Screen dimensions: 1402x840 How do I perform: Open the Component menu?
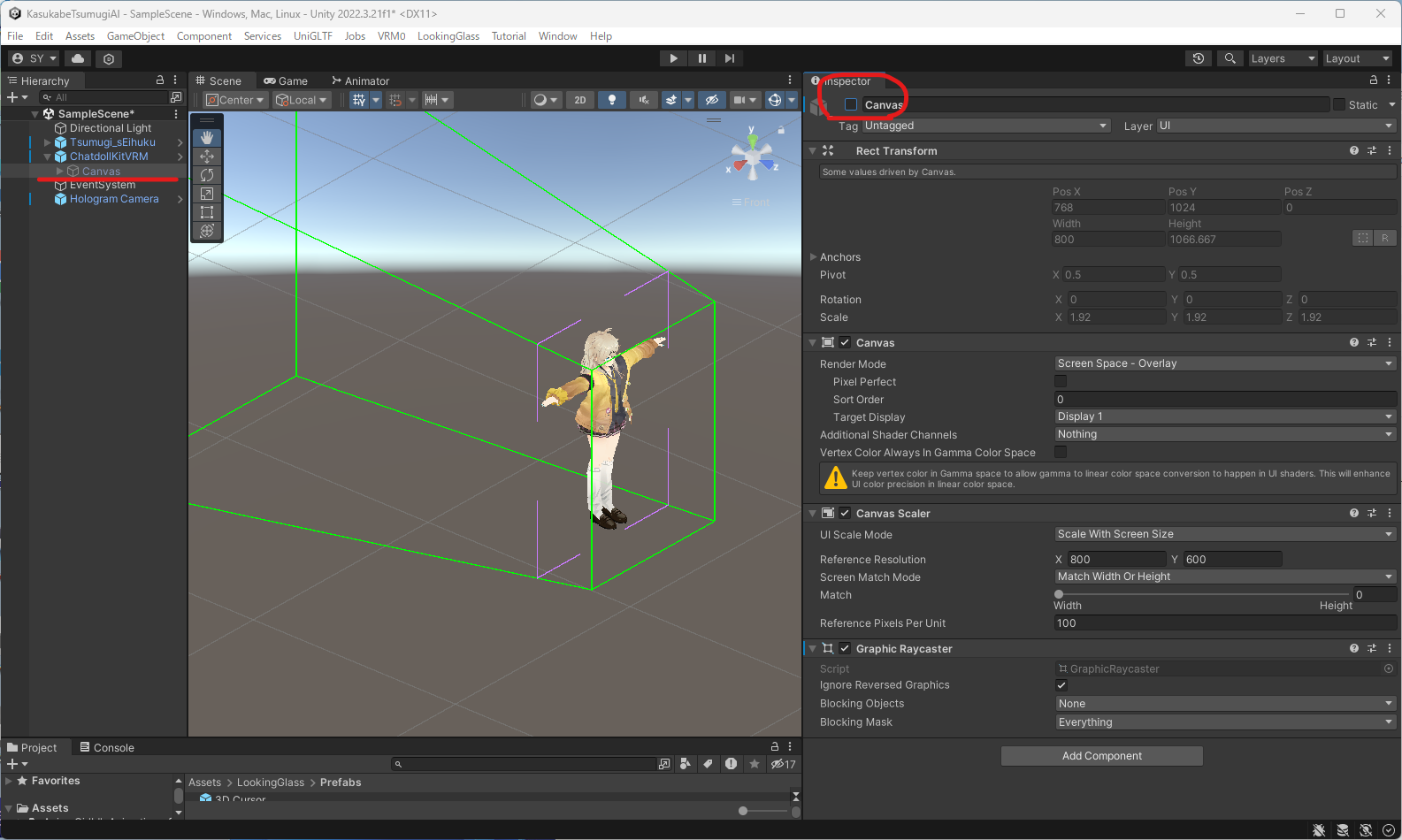(204, 36)
